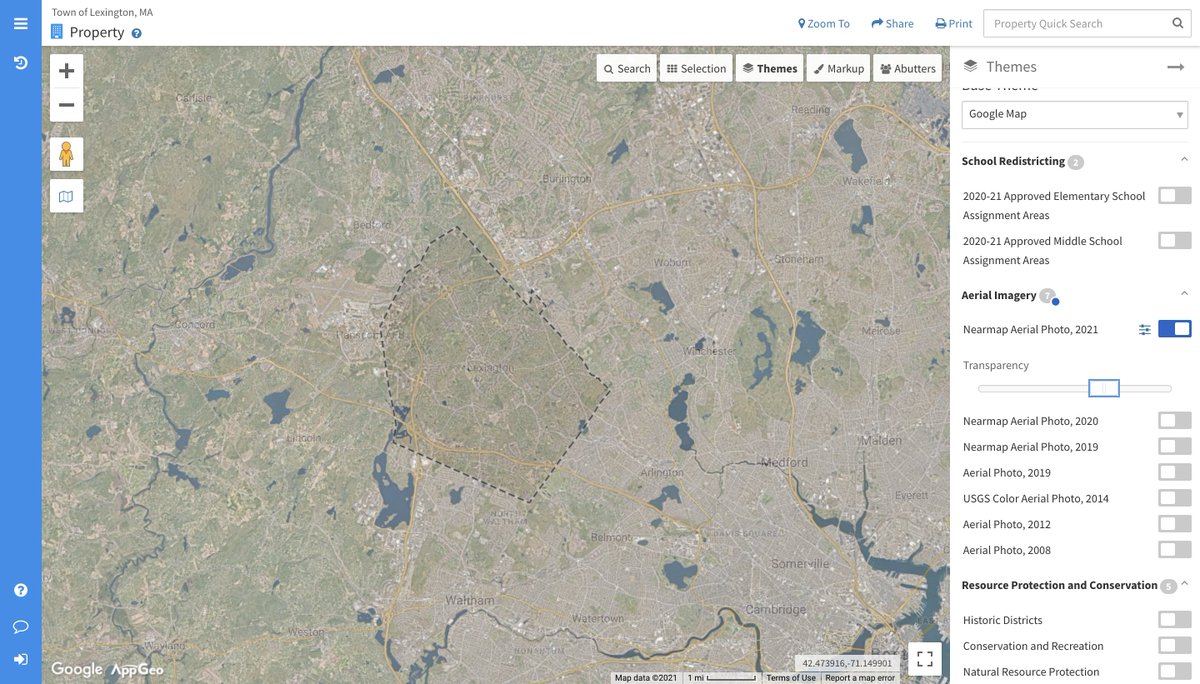Click Share in the header
Viewport: 1200px width, 684px height.
[x=892, y=24]
